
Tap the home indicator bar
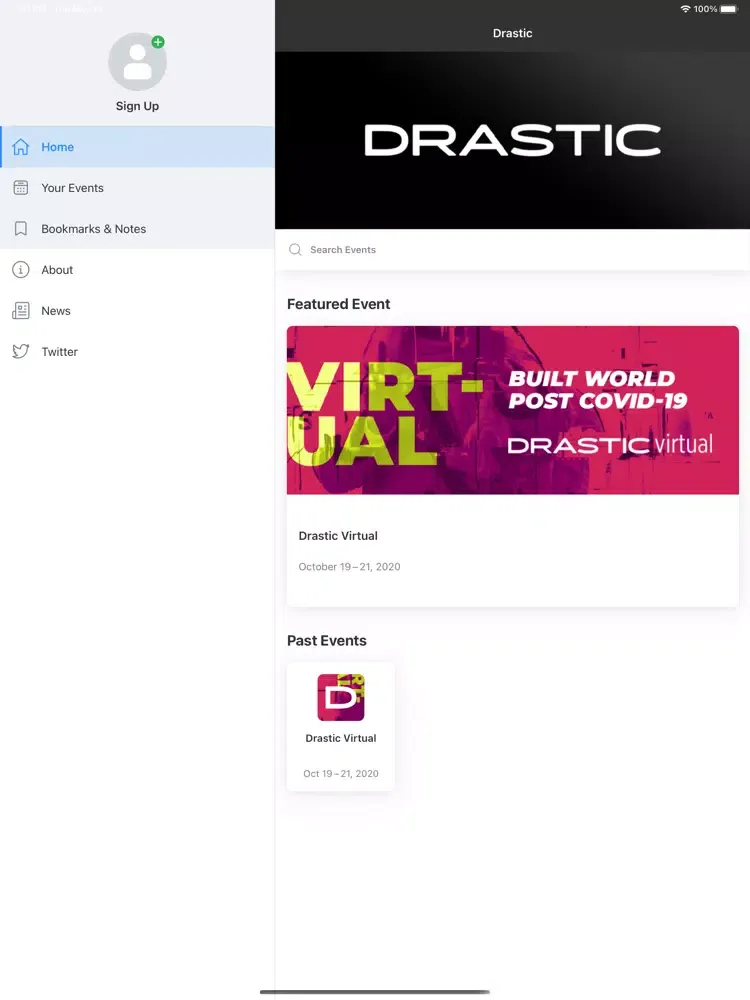[x=375, y=992]
